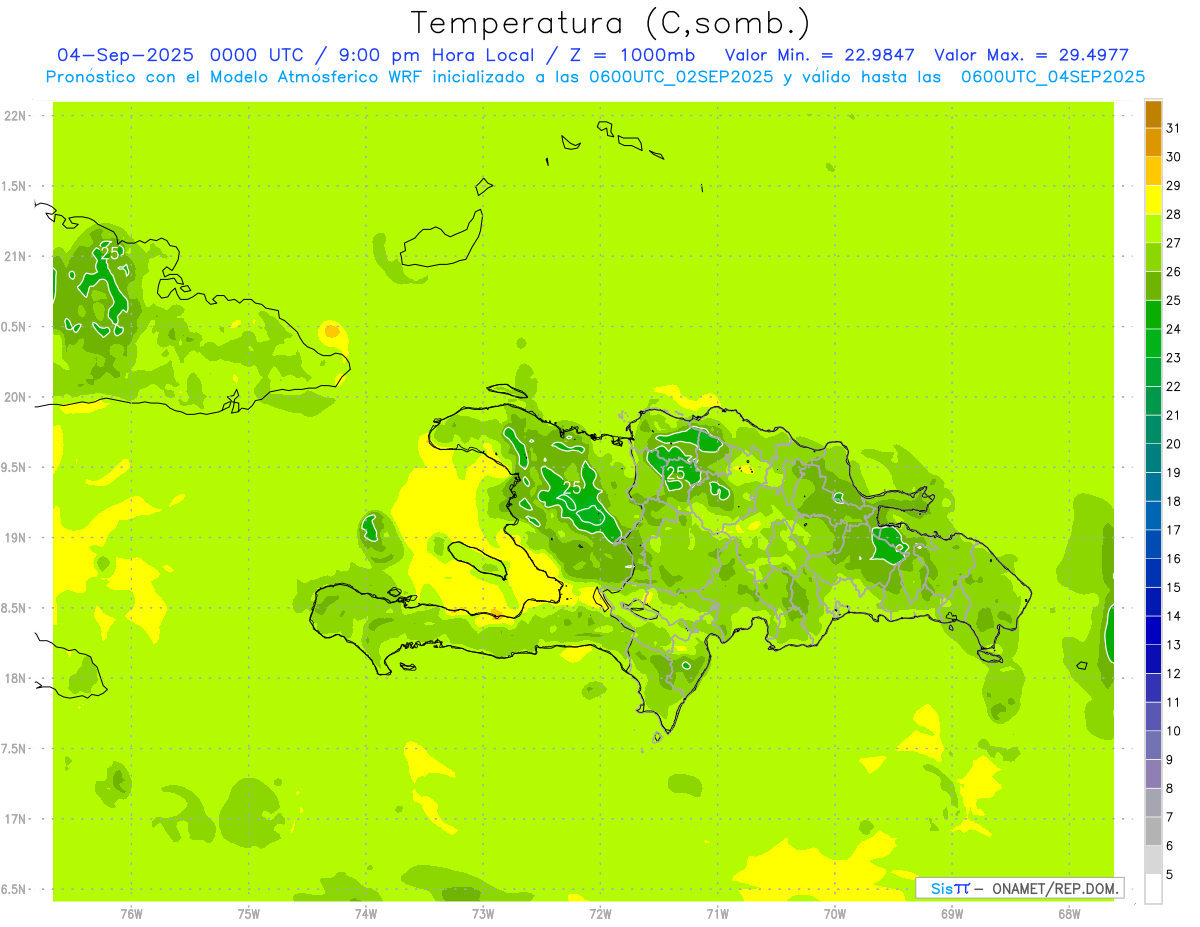Click the '20N' latitude label
1200x927 pixels.
coord(16,397)
